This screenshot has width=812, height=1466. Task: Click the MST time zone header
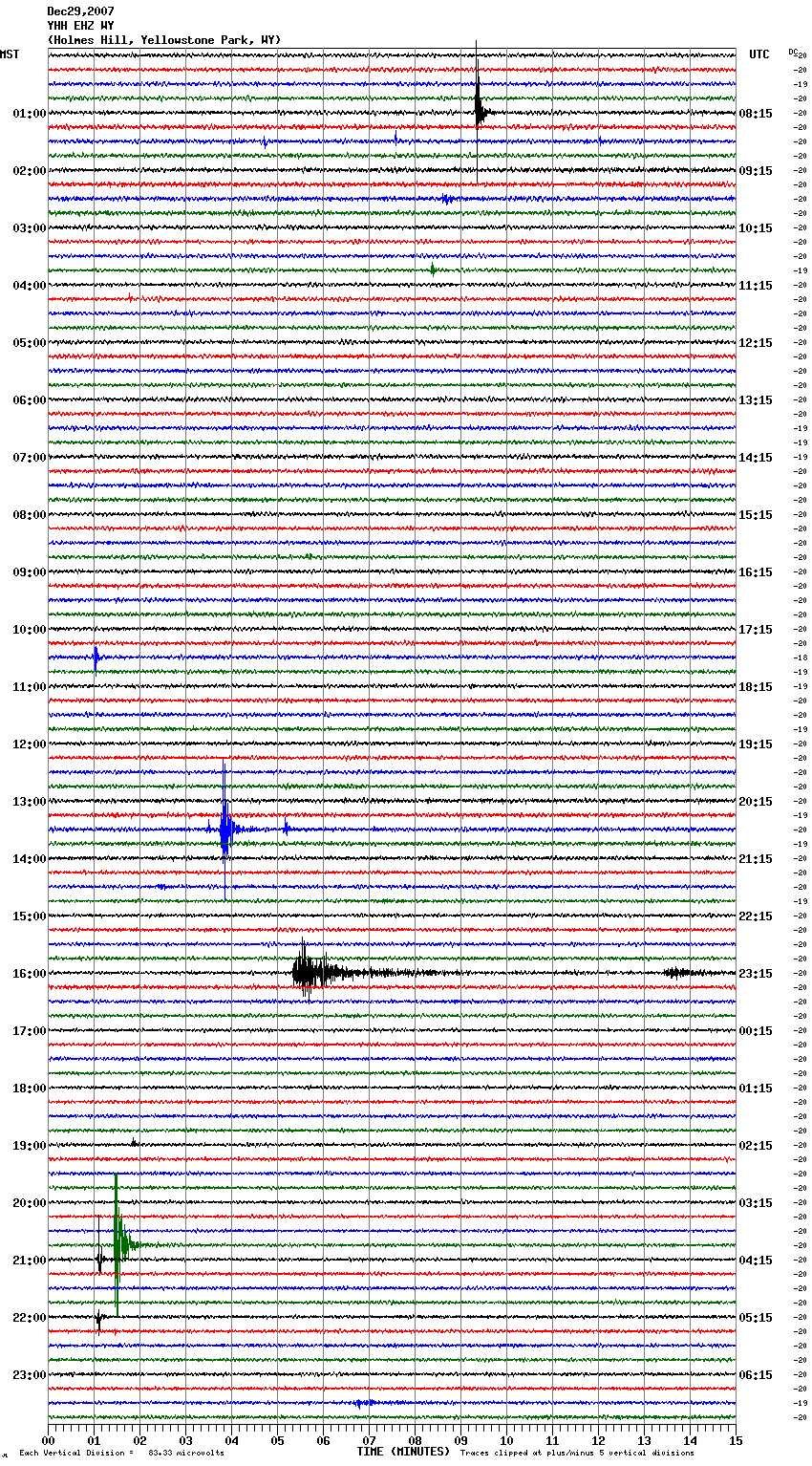10,54
